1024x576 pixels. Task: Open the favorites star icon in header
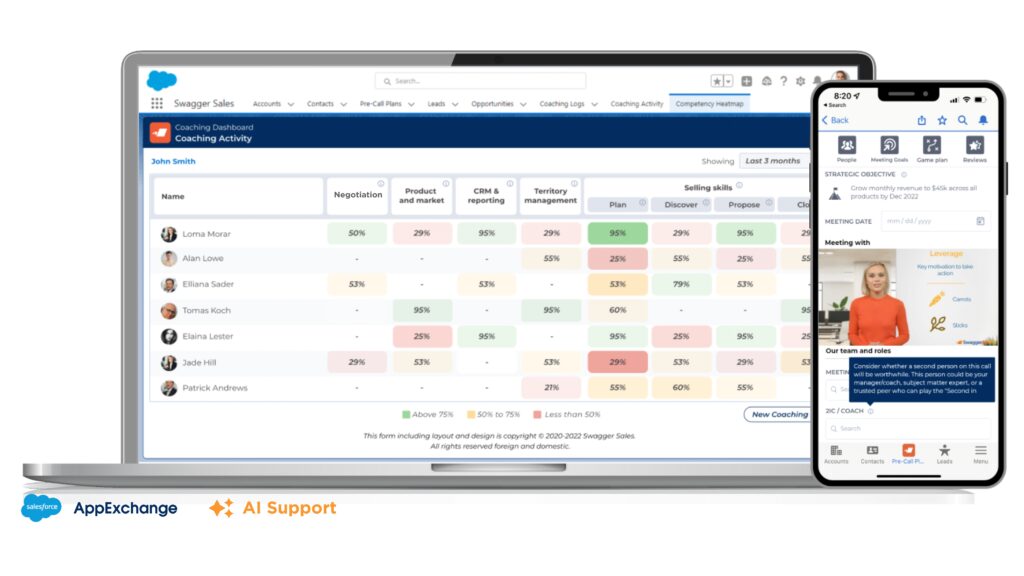pos(717,81)
